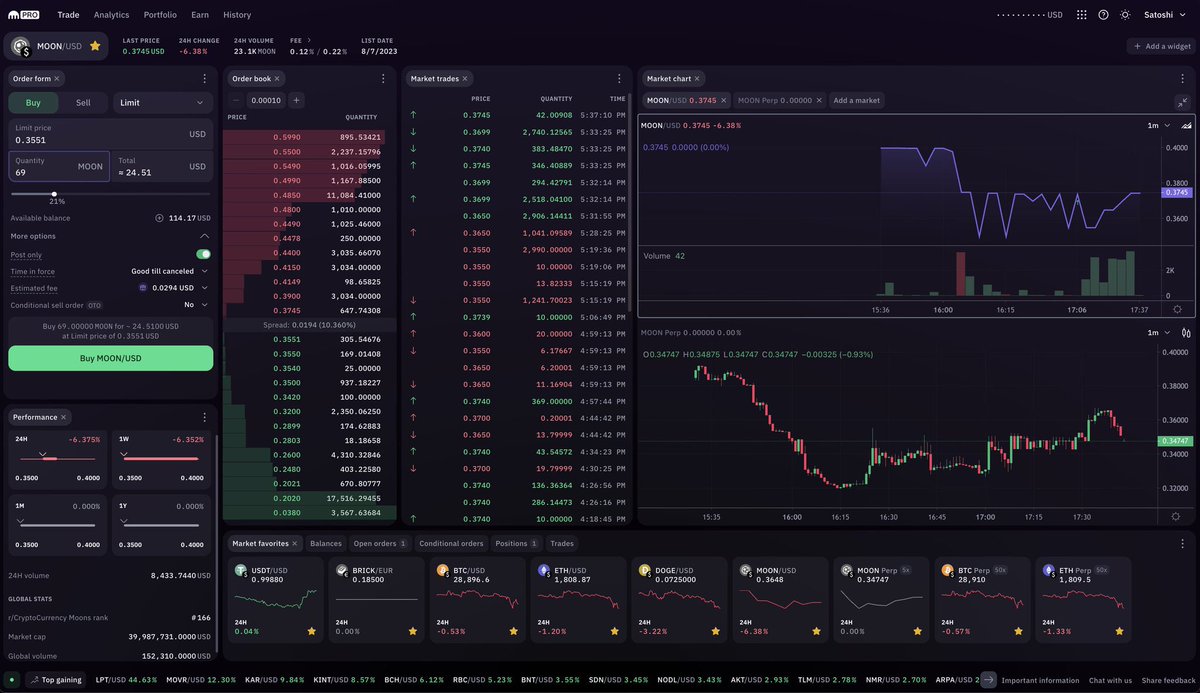Viewport: 1200px width, 693px height.
Task: Open the History menu
Action: [x=237, y=15]
